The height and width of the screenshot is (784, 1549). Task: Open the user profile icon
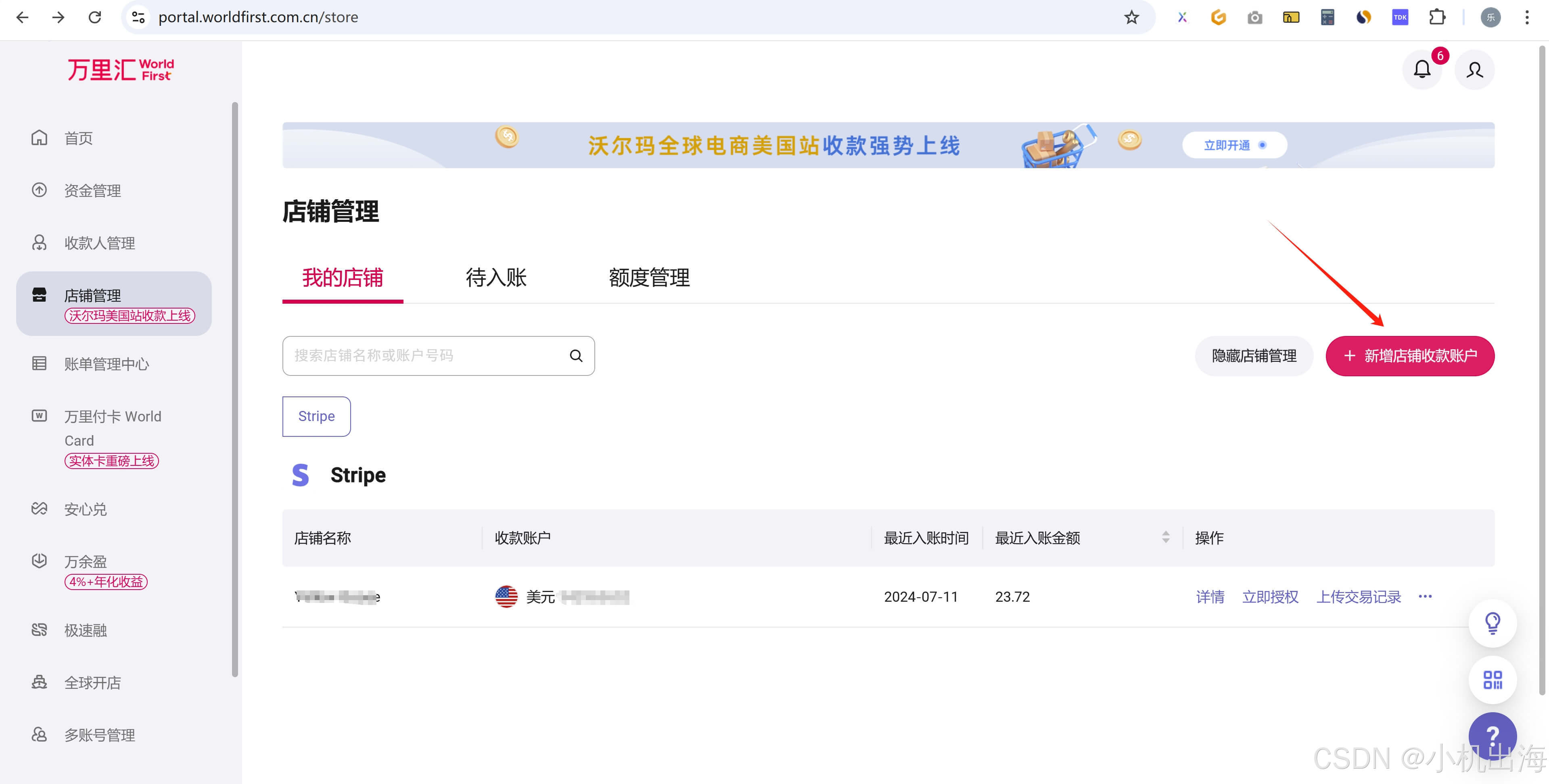coord(1474,70)
